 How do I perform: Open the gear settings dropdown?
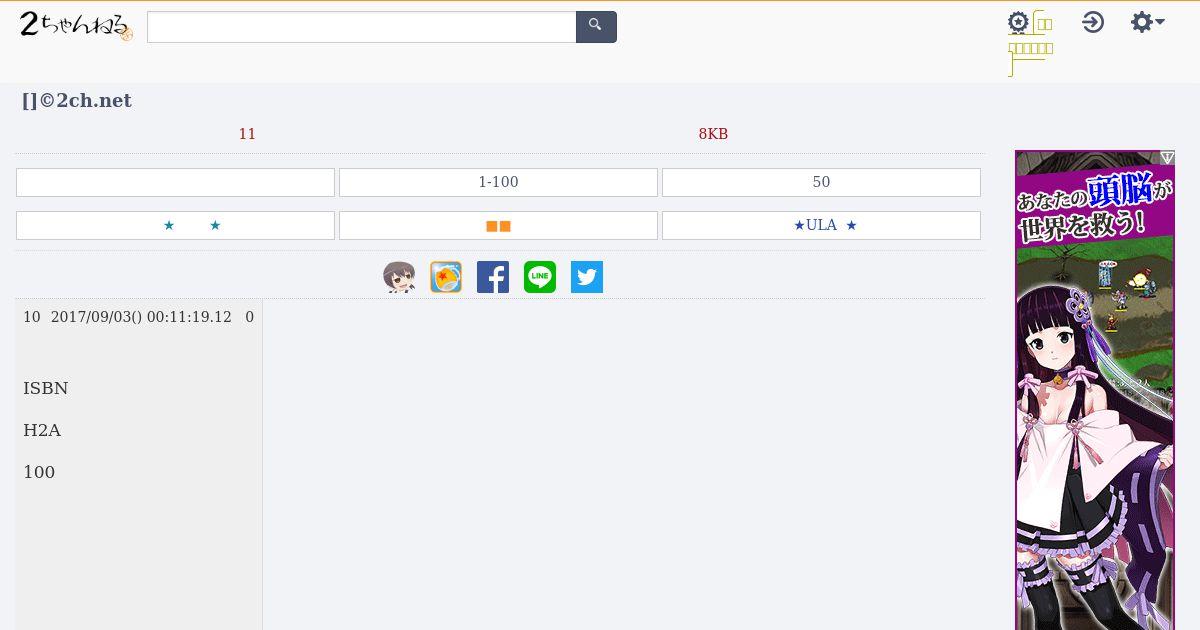click(1148, 22)
